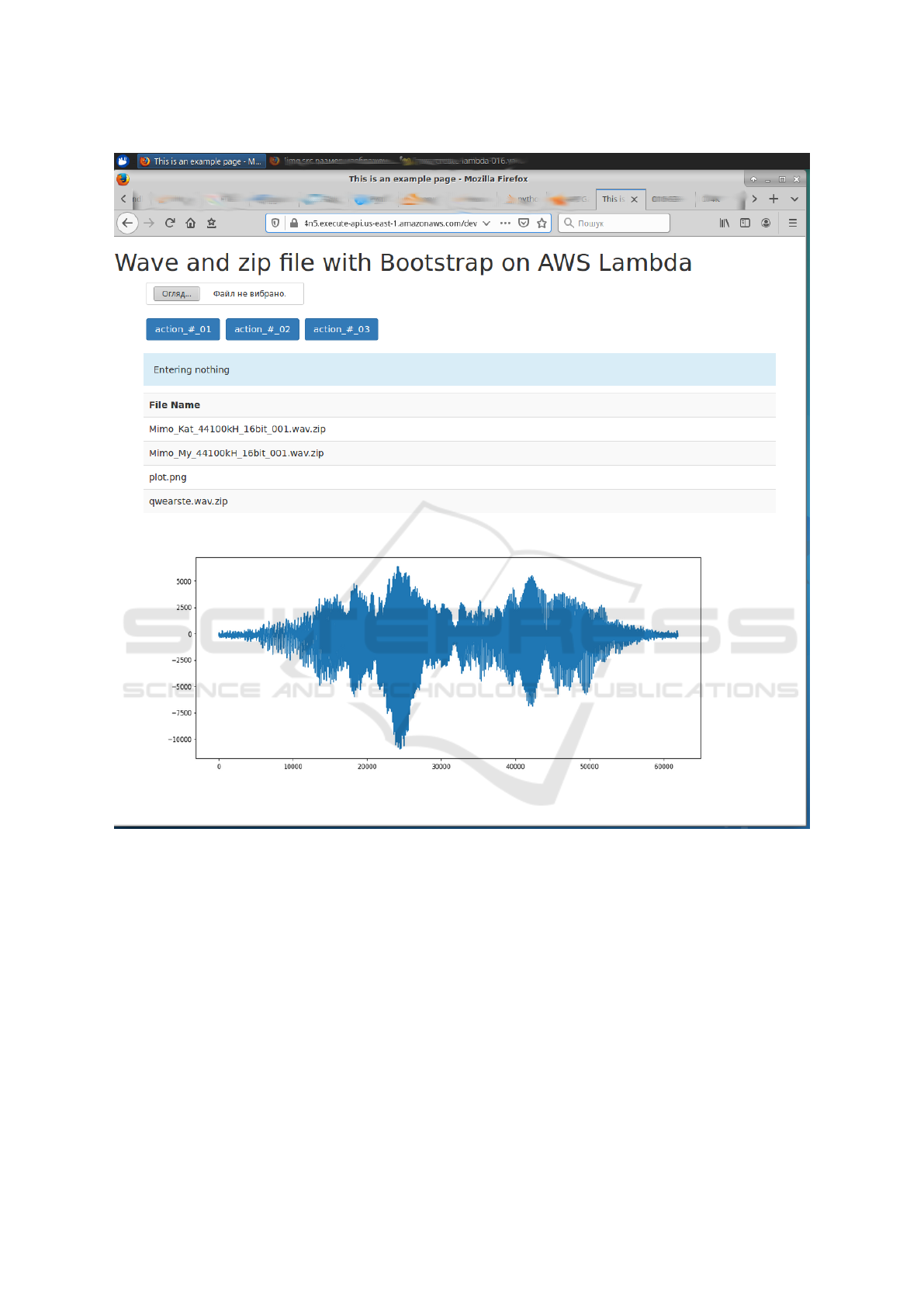Open the desktop applications menu icon
924x1307 pixels.
123,161
